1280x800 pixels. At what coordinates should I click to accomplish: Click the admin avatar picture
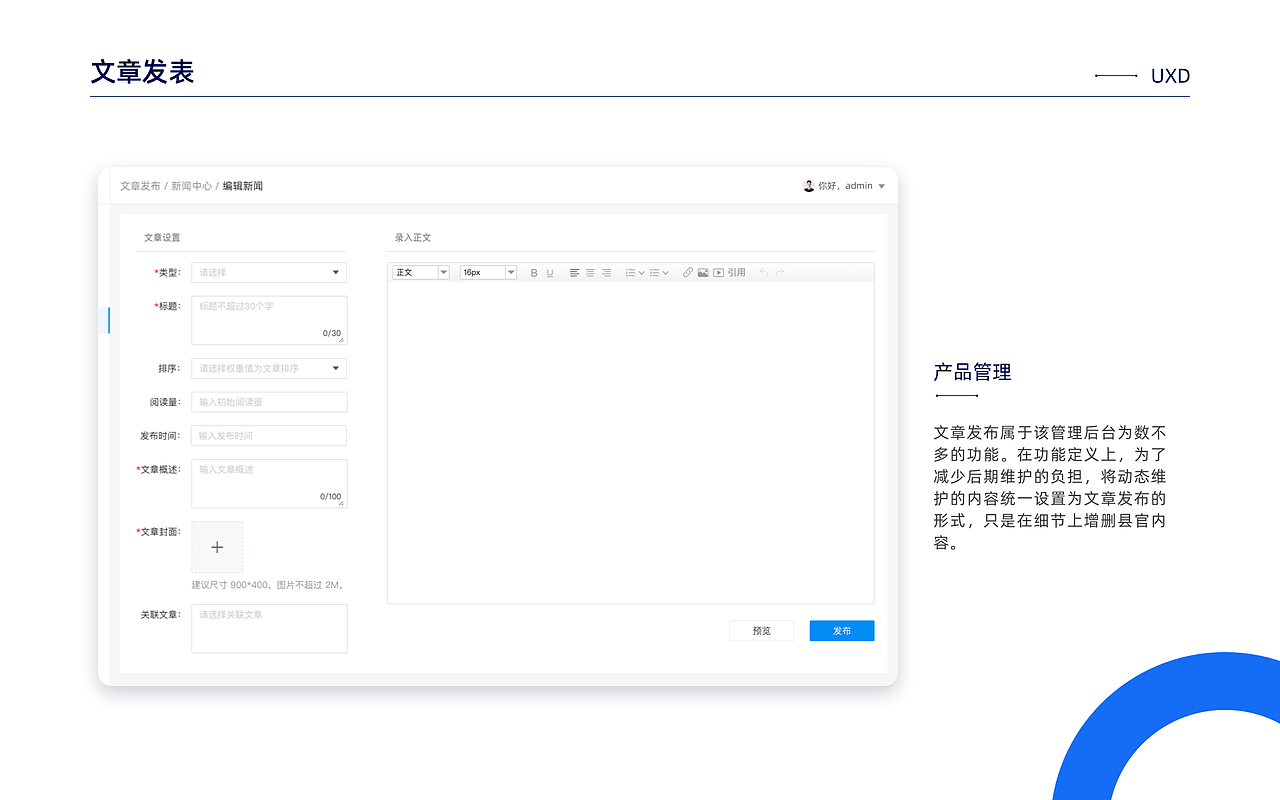809,186
